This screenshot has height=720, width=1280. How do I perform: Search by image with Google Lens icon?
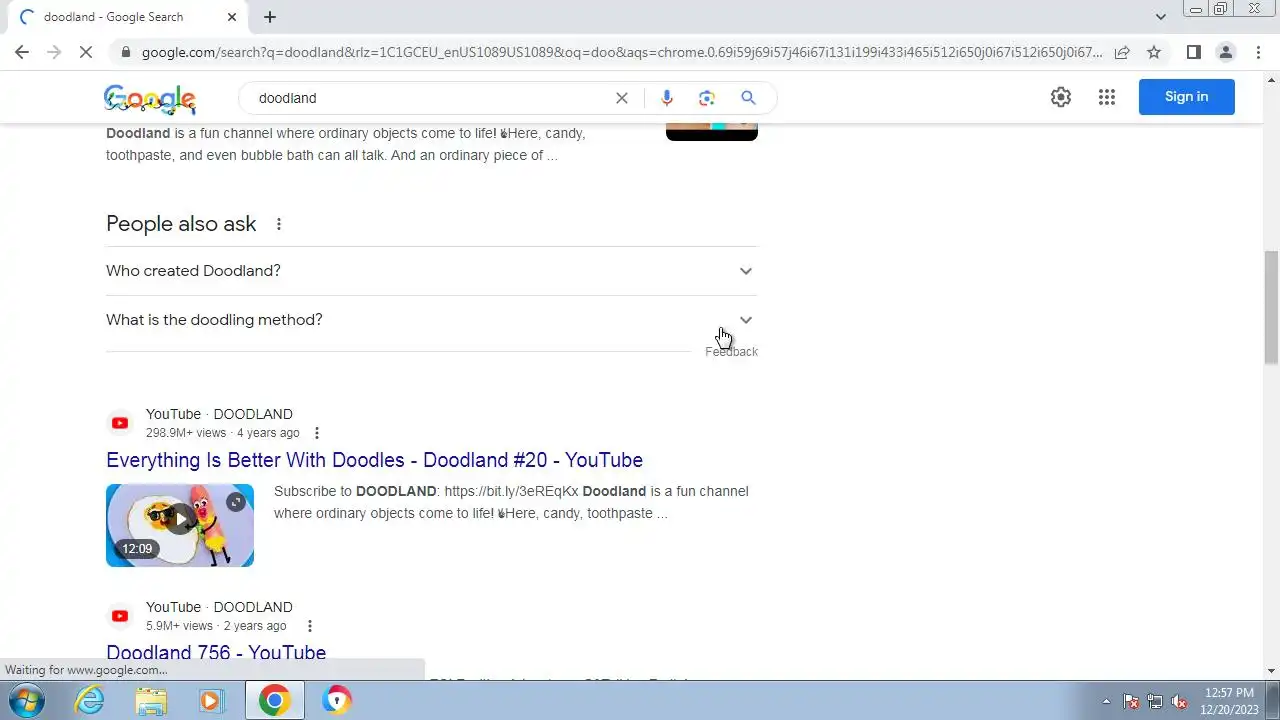pyautogui.click(x=707, y=98)
